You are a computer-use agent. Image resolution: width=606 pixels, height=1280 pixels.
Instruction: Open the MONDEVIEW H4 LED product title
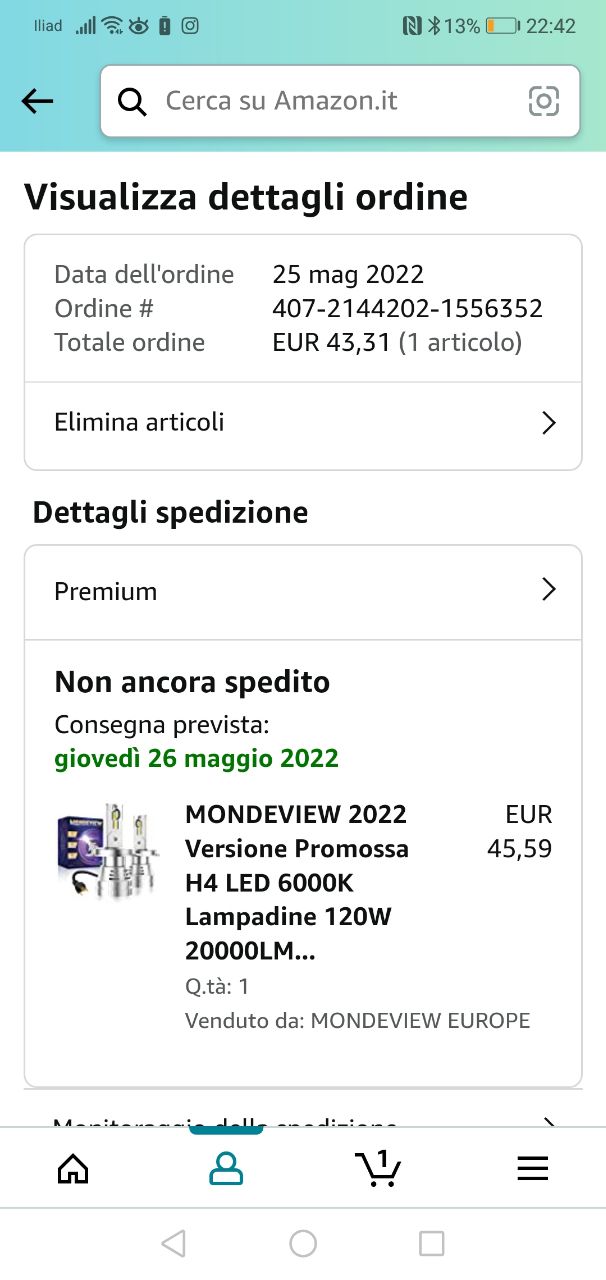297,883
